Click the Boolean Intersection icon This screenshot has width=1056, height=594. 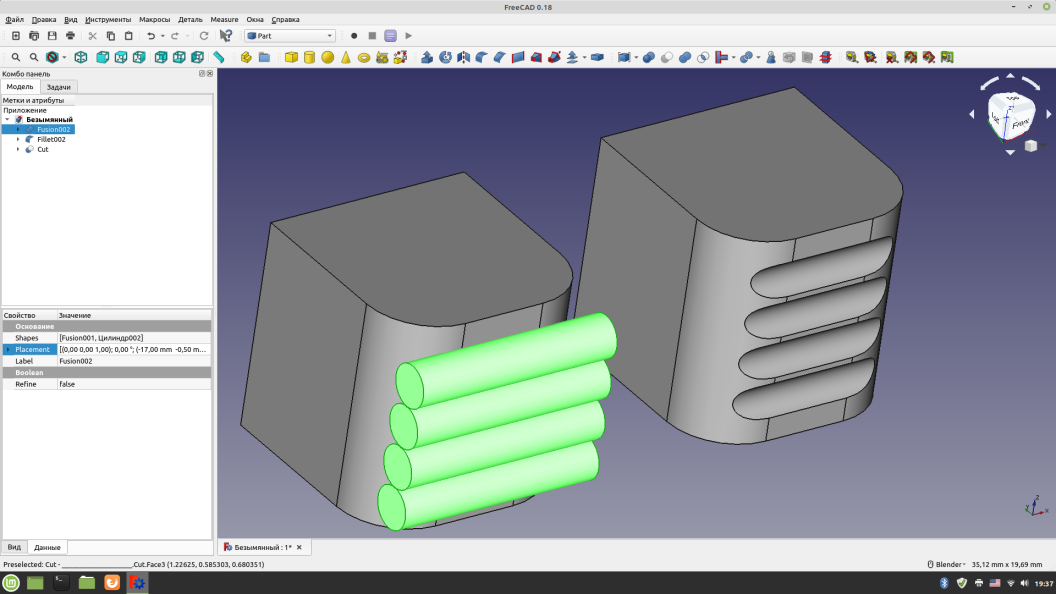point(703,57)
